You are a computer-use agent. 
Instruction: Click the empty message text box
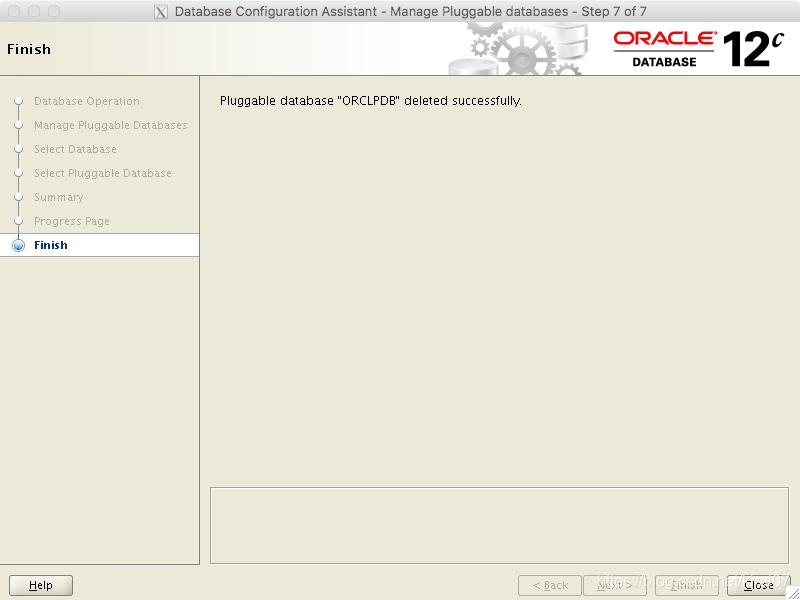click(x=499, y=526)
